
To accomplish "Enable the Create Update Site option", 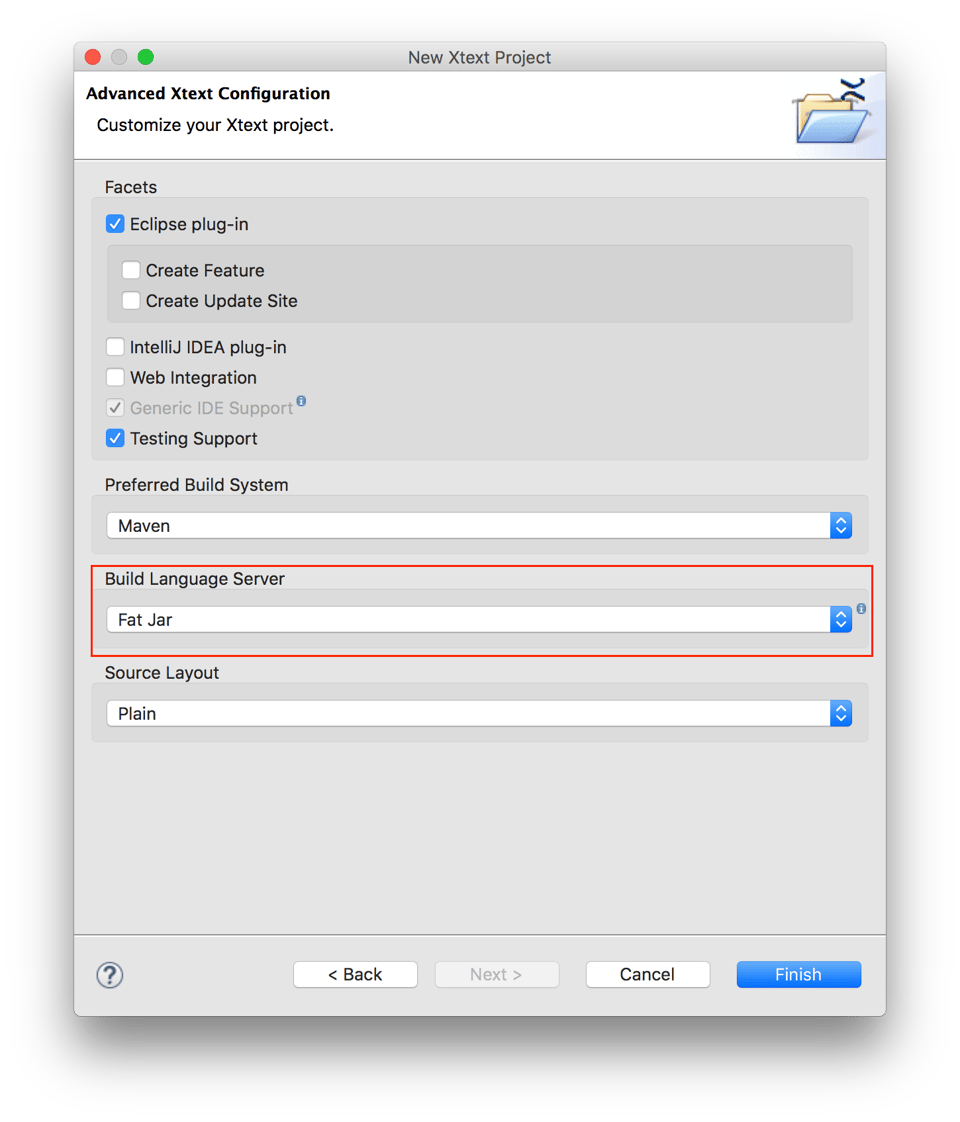I will (x=131, y=301).
